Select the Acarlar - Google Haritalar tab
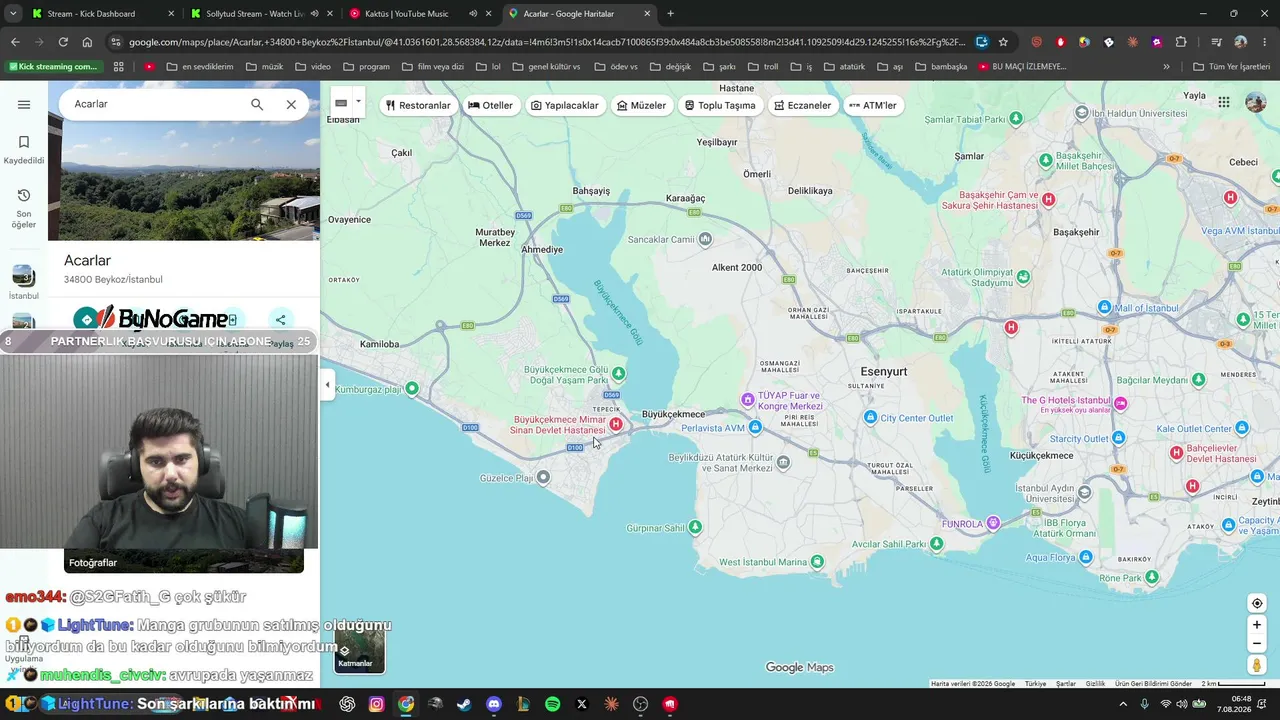This screenshot has width=1280, height=720. coord(579,14)
